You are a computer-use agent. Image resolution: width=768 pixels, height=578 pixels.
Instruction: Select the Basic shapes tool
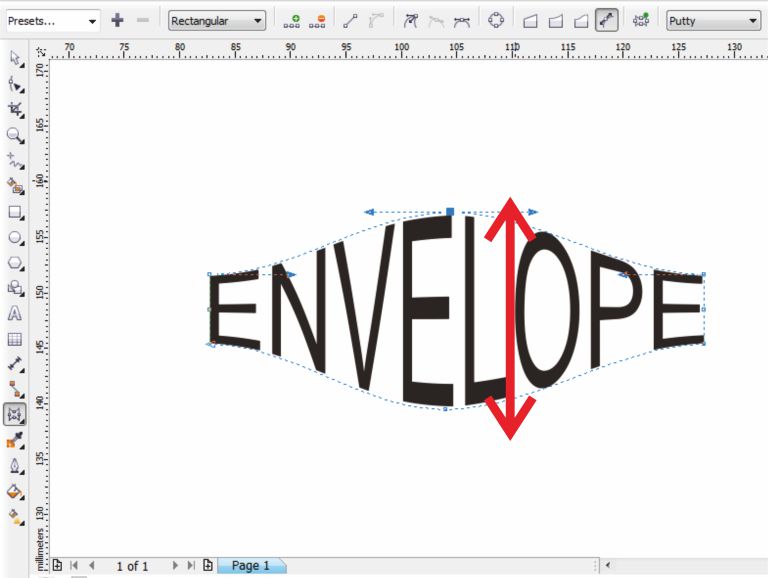pyautogui.click(x=15, y=288)
